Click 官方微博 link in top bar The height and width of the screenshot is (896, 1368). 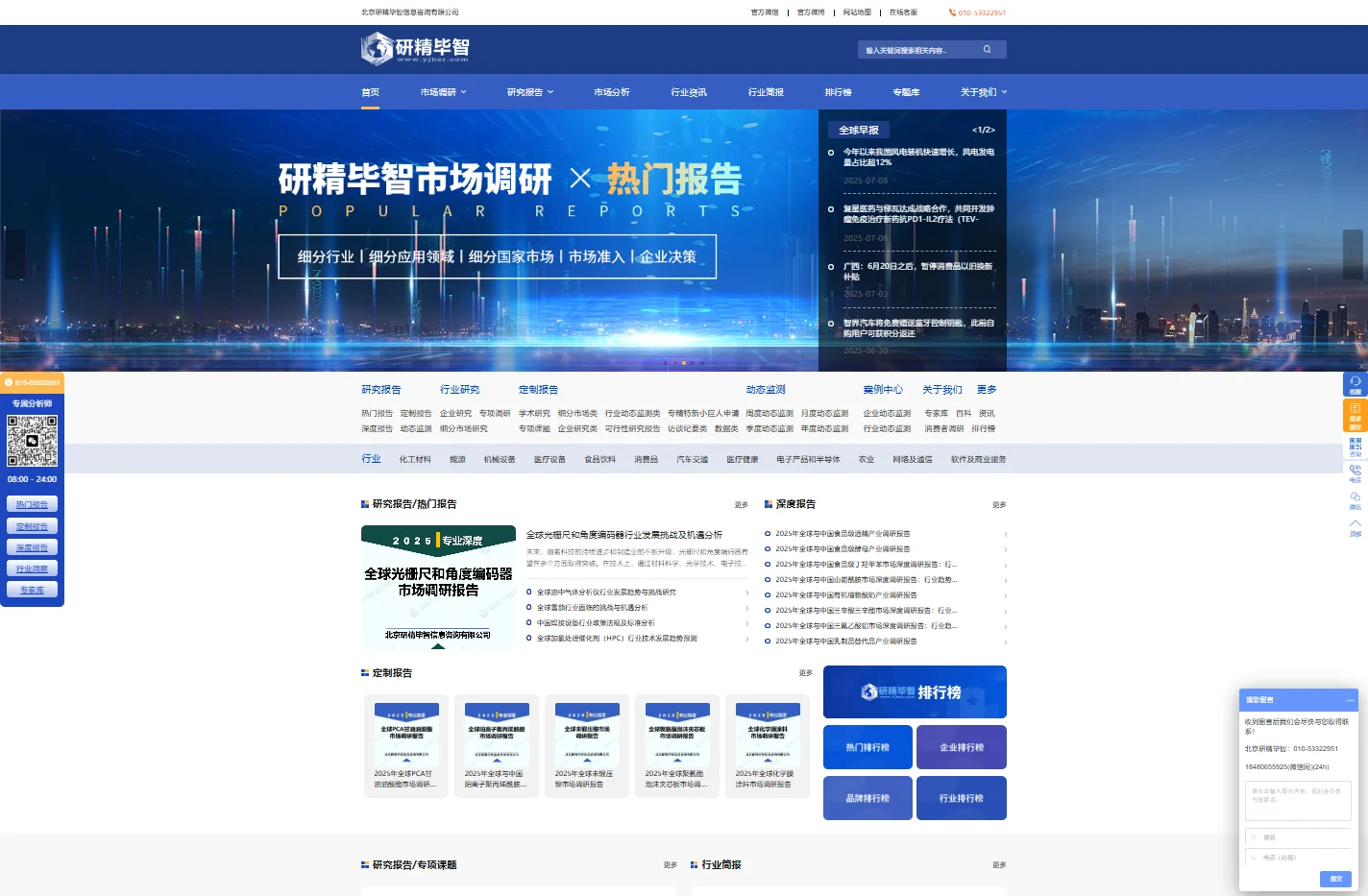click(811, 12)
